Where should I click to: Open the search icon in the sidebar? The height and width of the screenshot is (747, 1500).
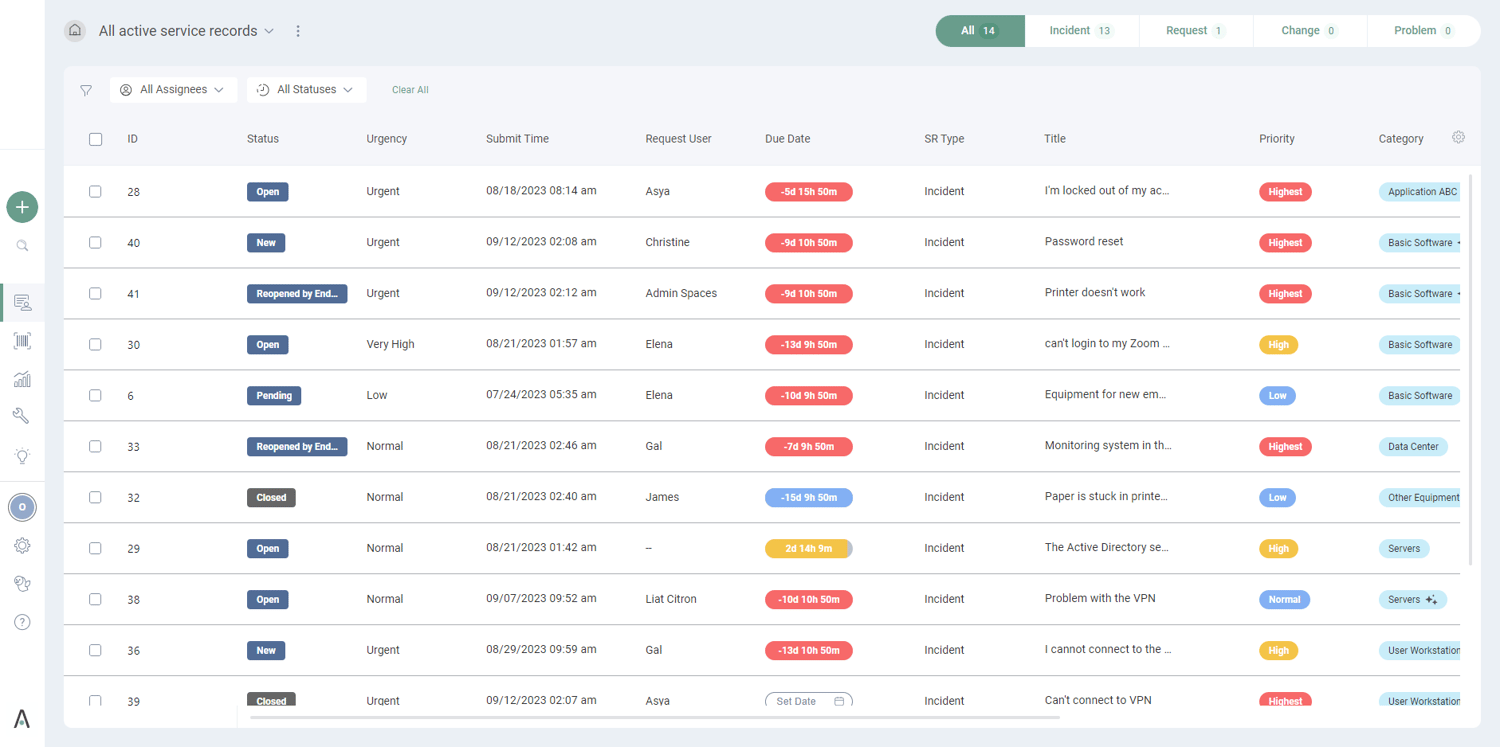22,245
